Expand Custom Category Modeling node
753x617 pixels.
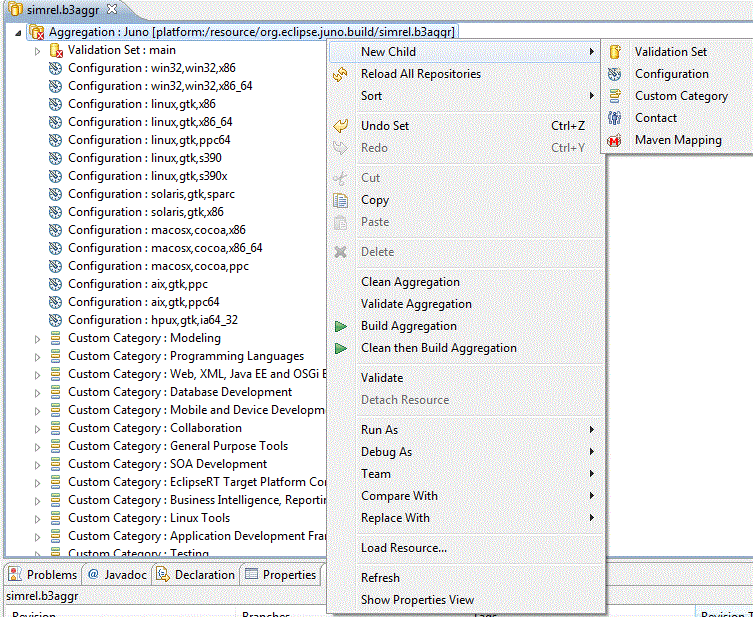[37, 339]
